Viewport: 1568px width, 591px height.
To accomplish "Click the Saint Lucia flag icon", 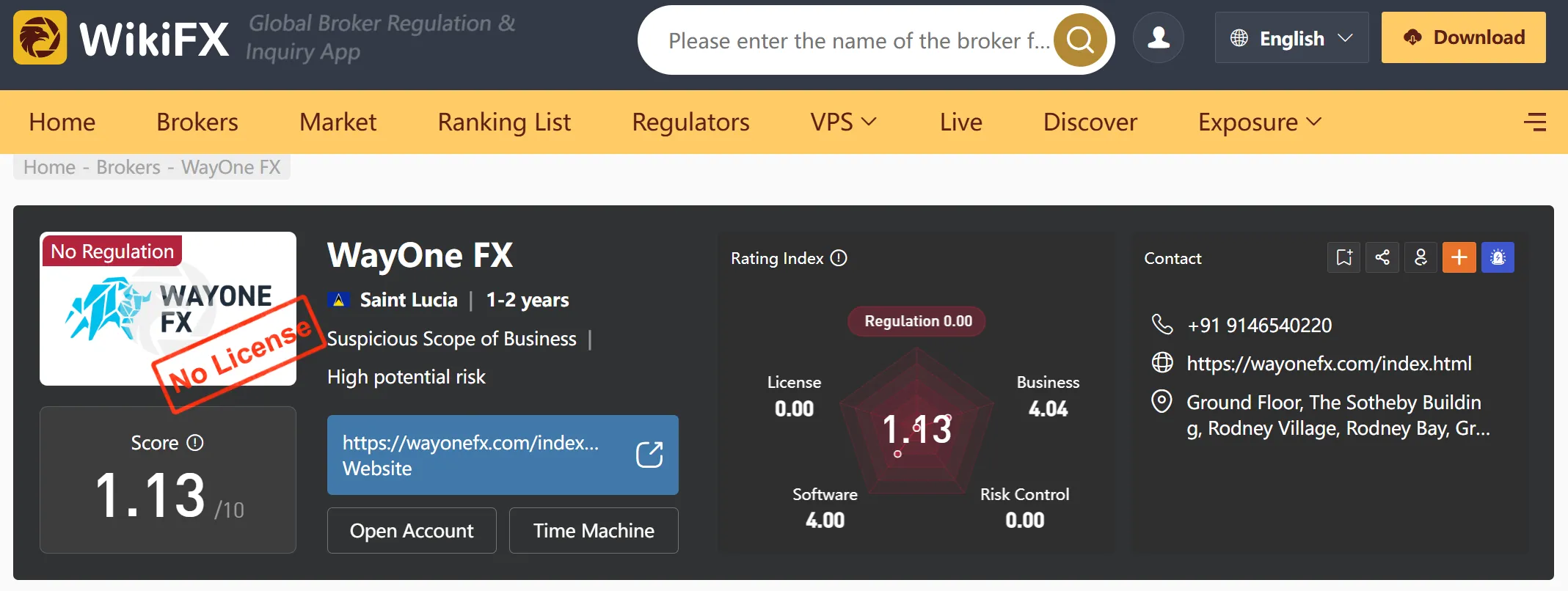I will pyautogui.click(x=338, y=300).
